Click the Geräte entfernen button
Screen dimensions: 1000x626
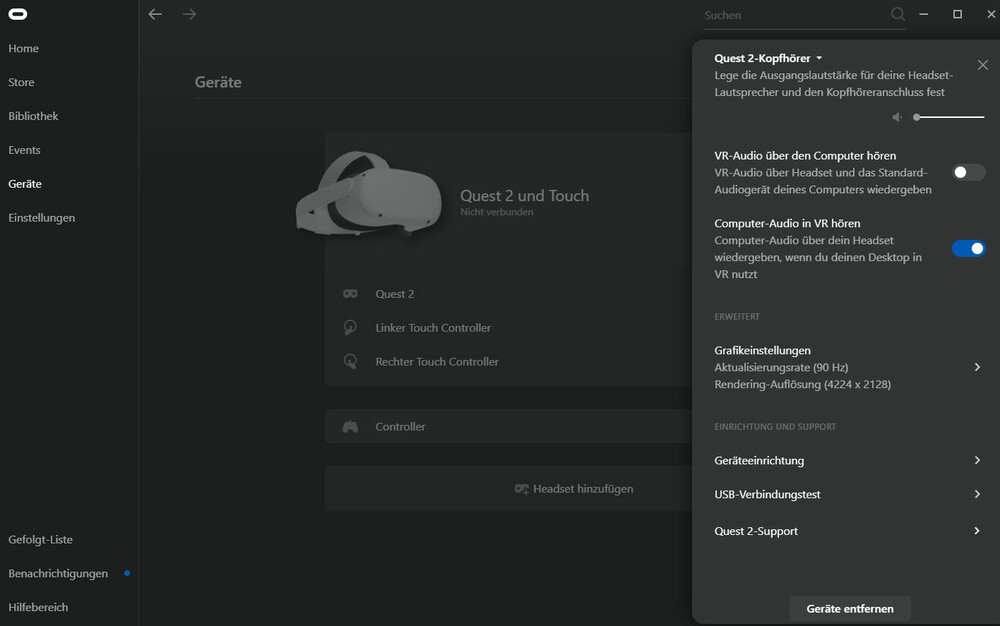pyautogui.click(x=849, y=608)
